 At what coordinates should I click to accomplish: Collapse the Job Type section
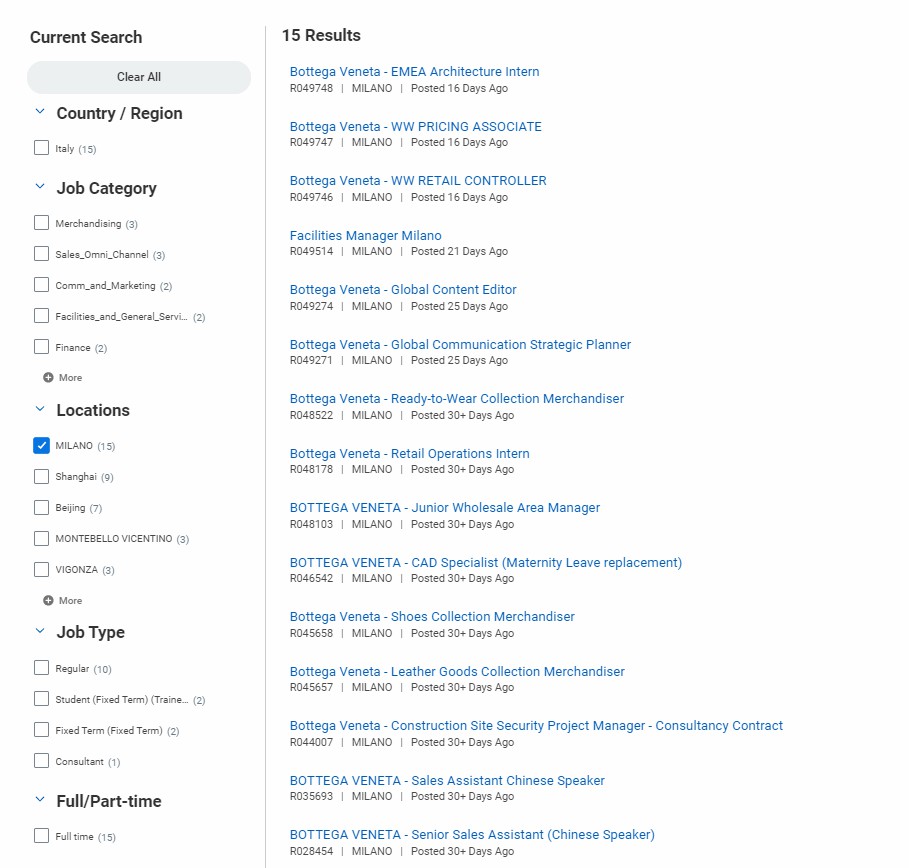(x=40, y=631)
